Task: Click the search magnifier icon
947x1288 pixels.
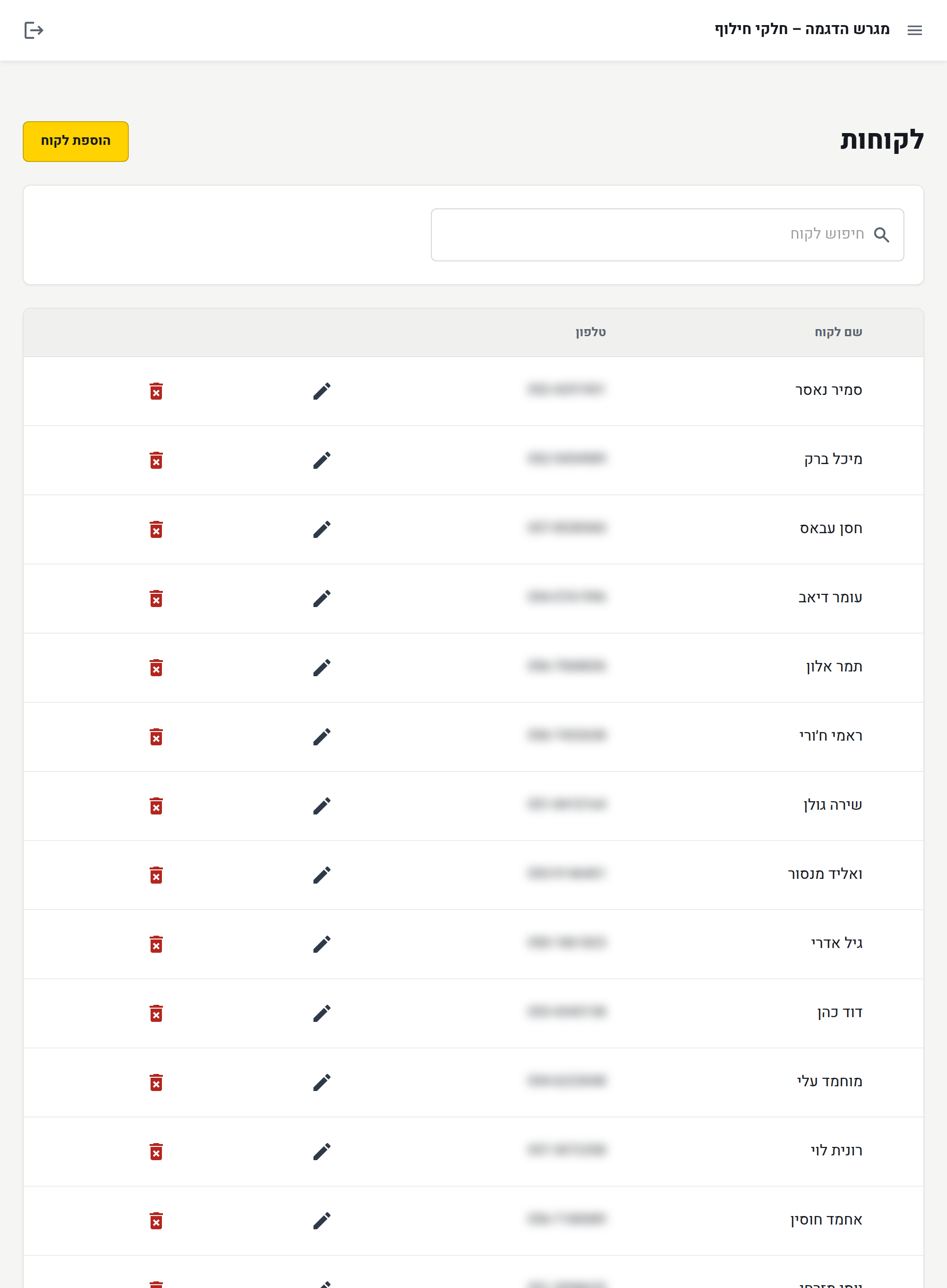Action: (x=881, y=235)
